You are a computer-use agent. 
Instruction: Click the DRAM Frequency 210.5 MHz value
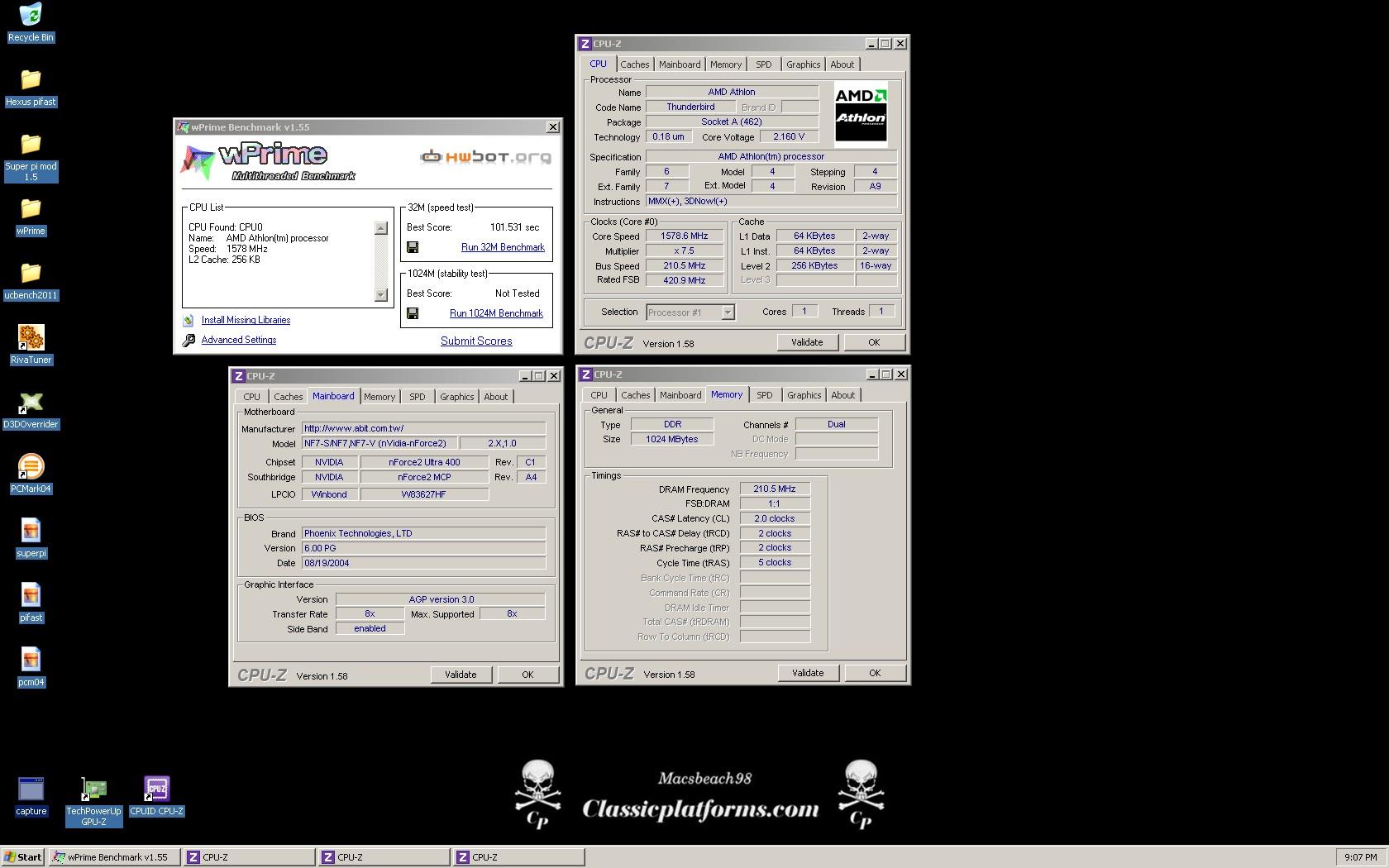775,489
